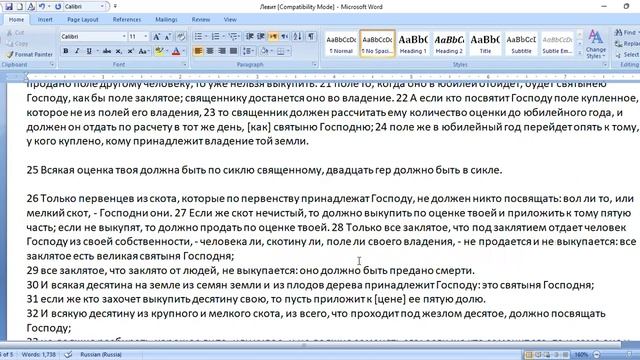Click the Format Painter button

click(29, 54)
